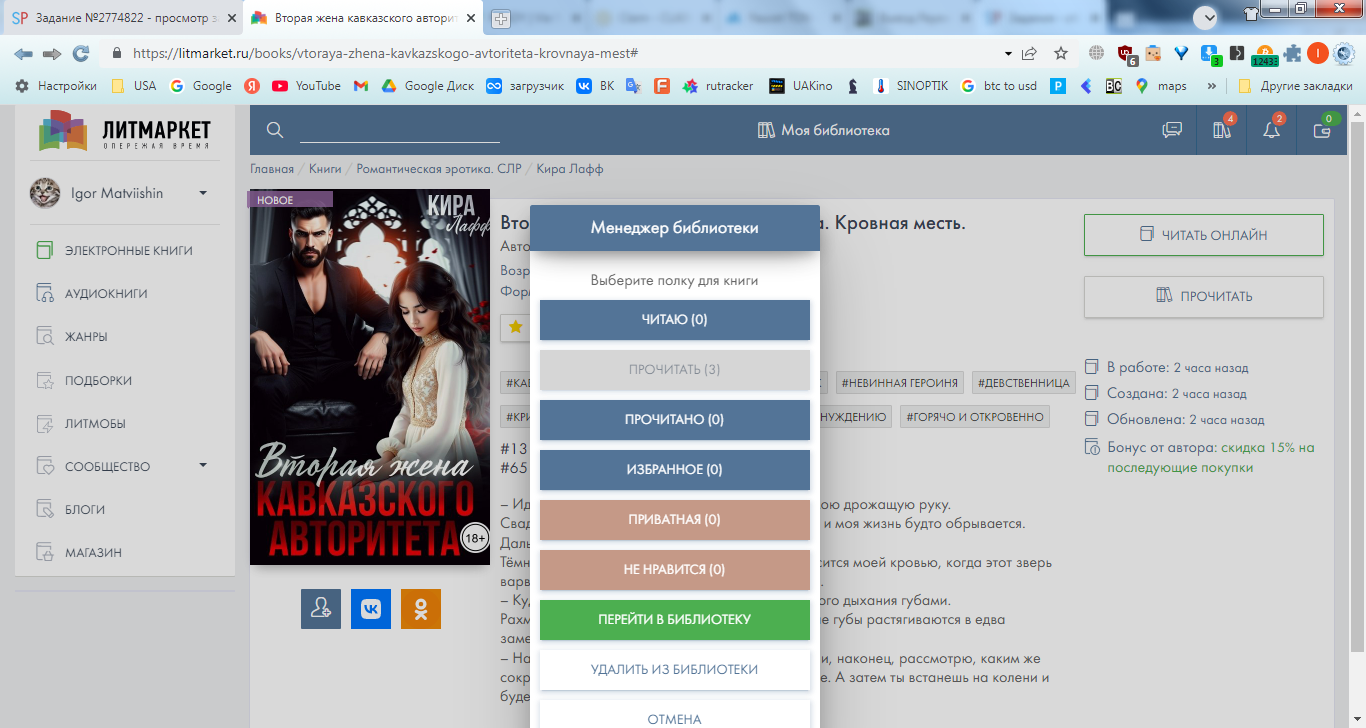Click ОТМЕНА in library manager
Image resolution: width=1366 pixels, height=728 pixels.
coord(675,715)
